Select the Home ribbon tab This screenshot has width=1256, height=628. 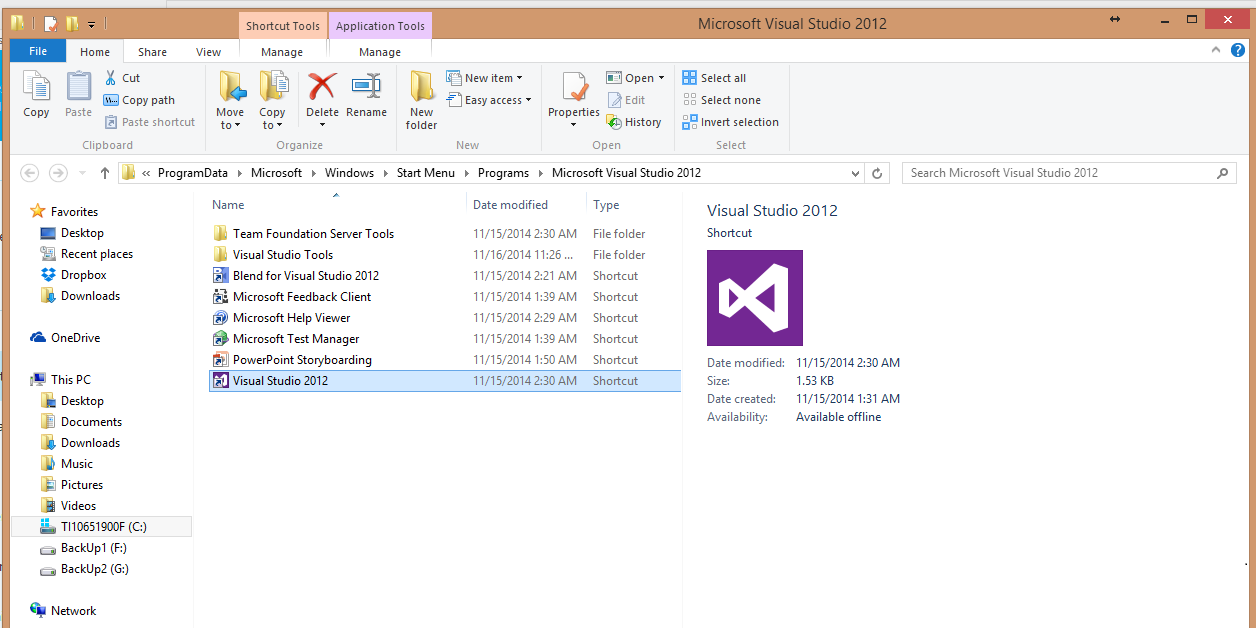coord(95,52)
